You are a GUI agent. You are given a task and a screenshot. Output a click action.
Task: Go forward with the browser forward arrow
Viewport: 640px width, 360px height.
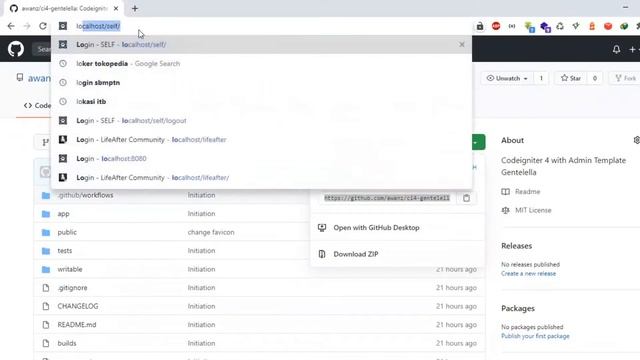coord(27,26)
